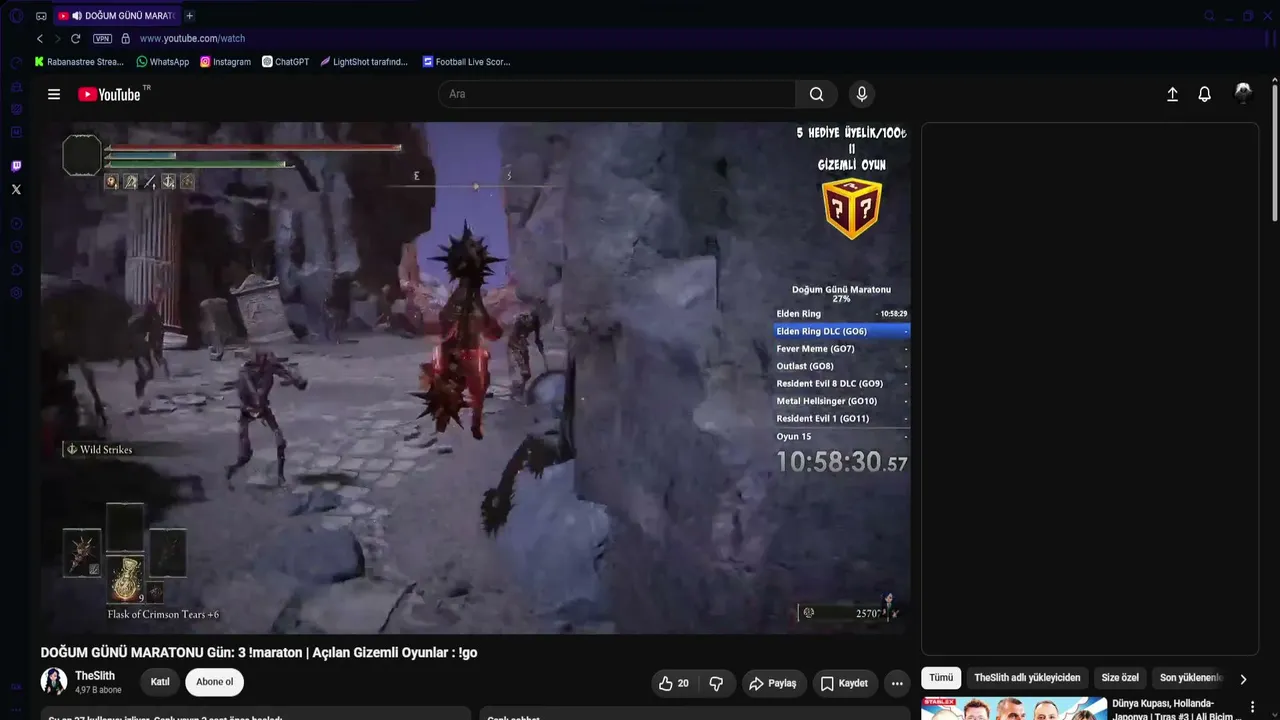
Task: Open the Instagram bookmark
Action: (225, 62)
